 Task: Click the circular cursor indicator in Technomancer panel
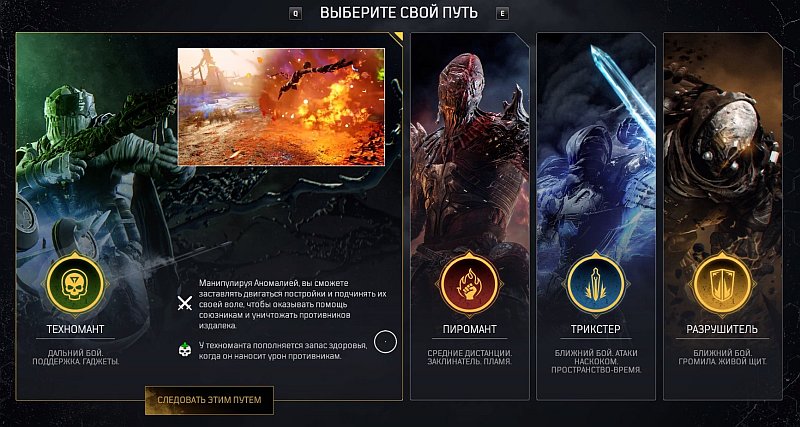pos(385,341)
